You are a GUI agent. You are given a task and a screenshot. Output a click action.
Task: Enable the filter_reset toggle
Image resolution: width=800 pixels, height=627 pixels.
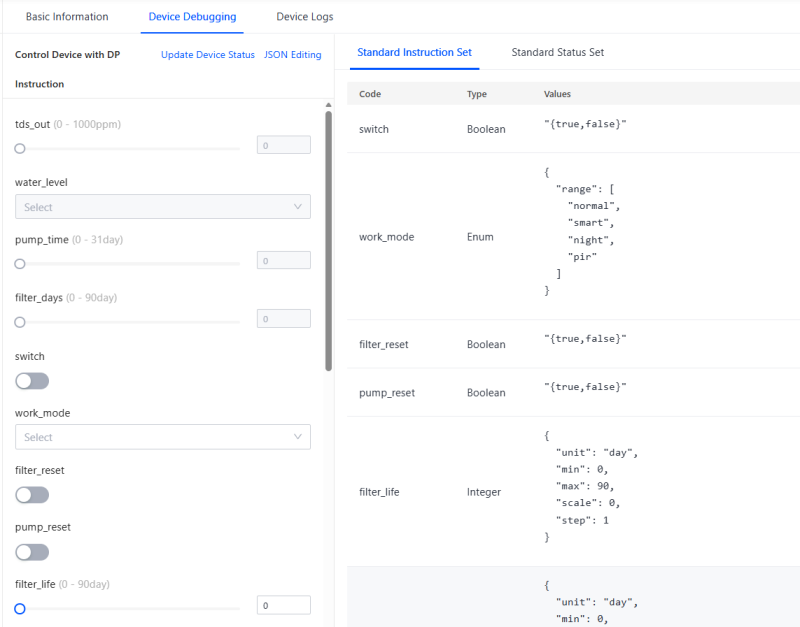32,495
